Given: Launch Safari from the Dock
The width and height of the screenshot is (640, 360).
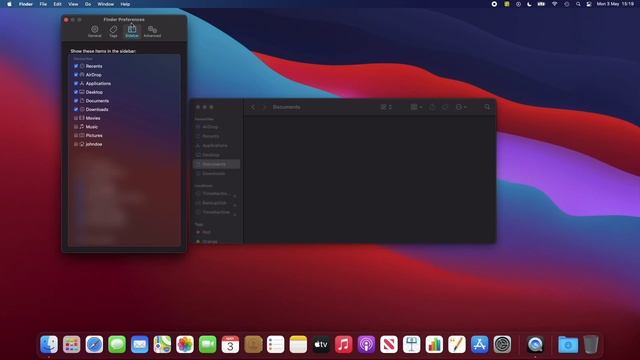Looking at the screenshot, I should point(94,344).
